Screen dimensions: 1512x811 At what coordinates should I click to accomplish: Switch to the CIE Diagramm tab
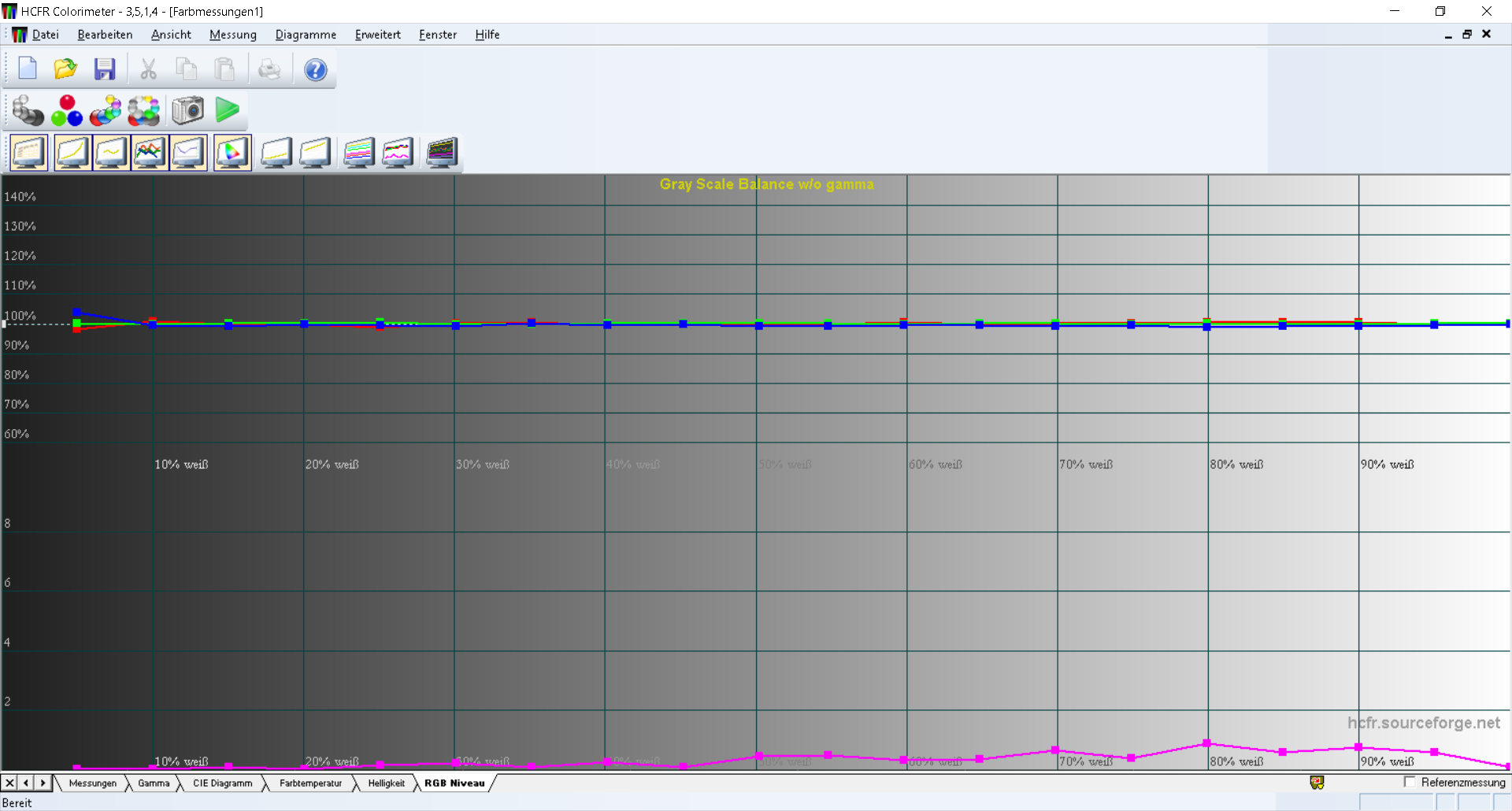point(222,783)
